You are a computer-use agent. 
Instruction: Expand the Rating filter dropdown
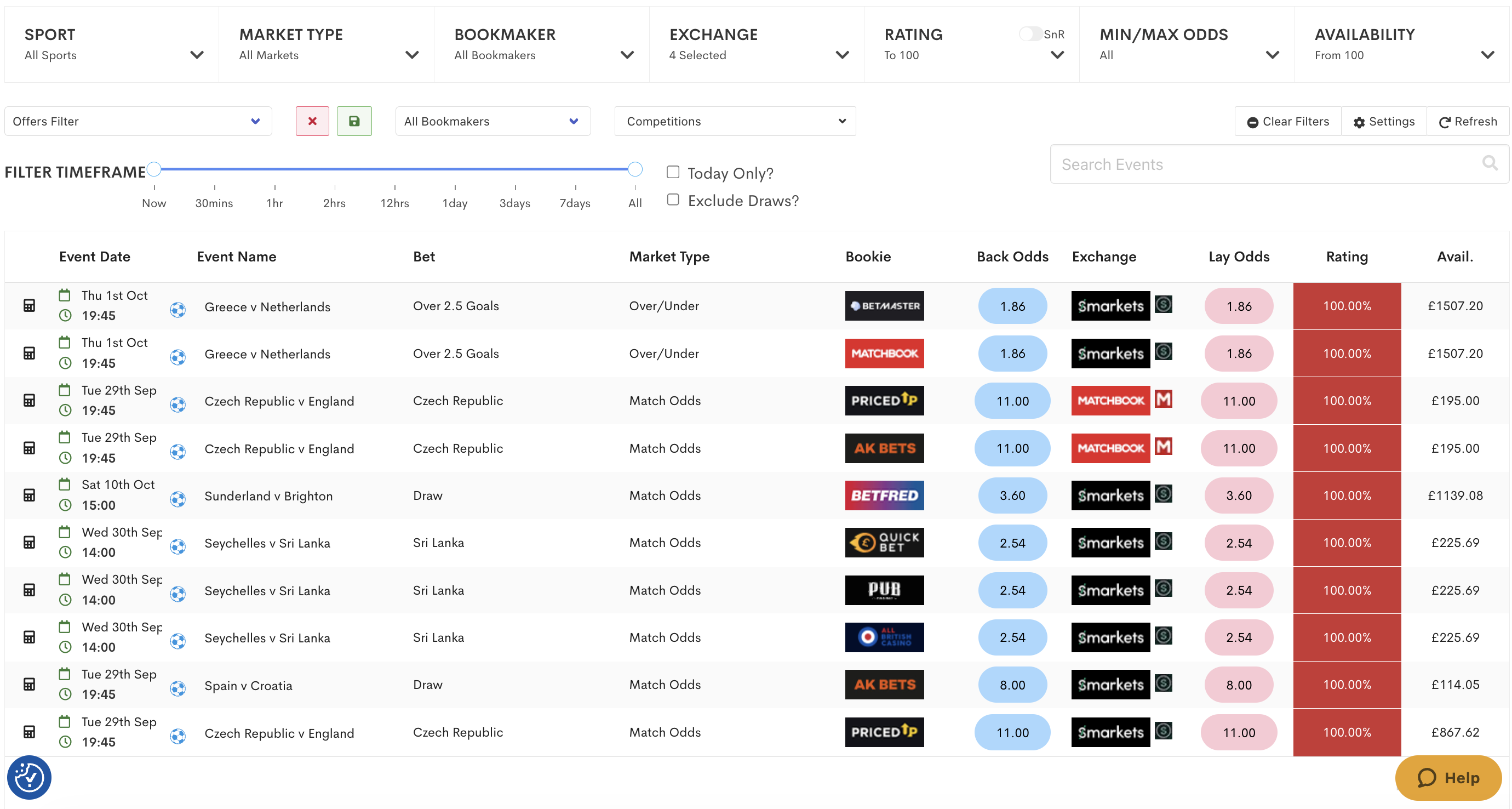point(1057,55)
